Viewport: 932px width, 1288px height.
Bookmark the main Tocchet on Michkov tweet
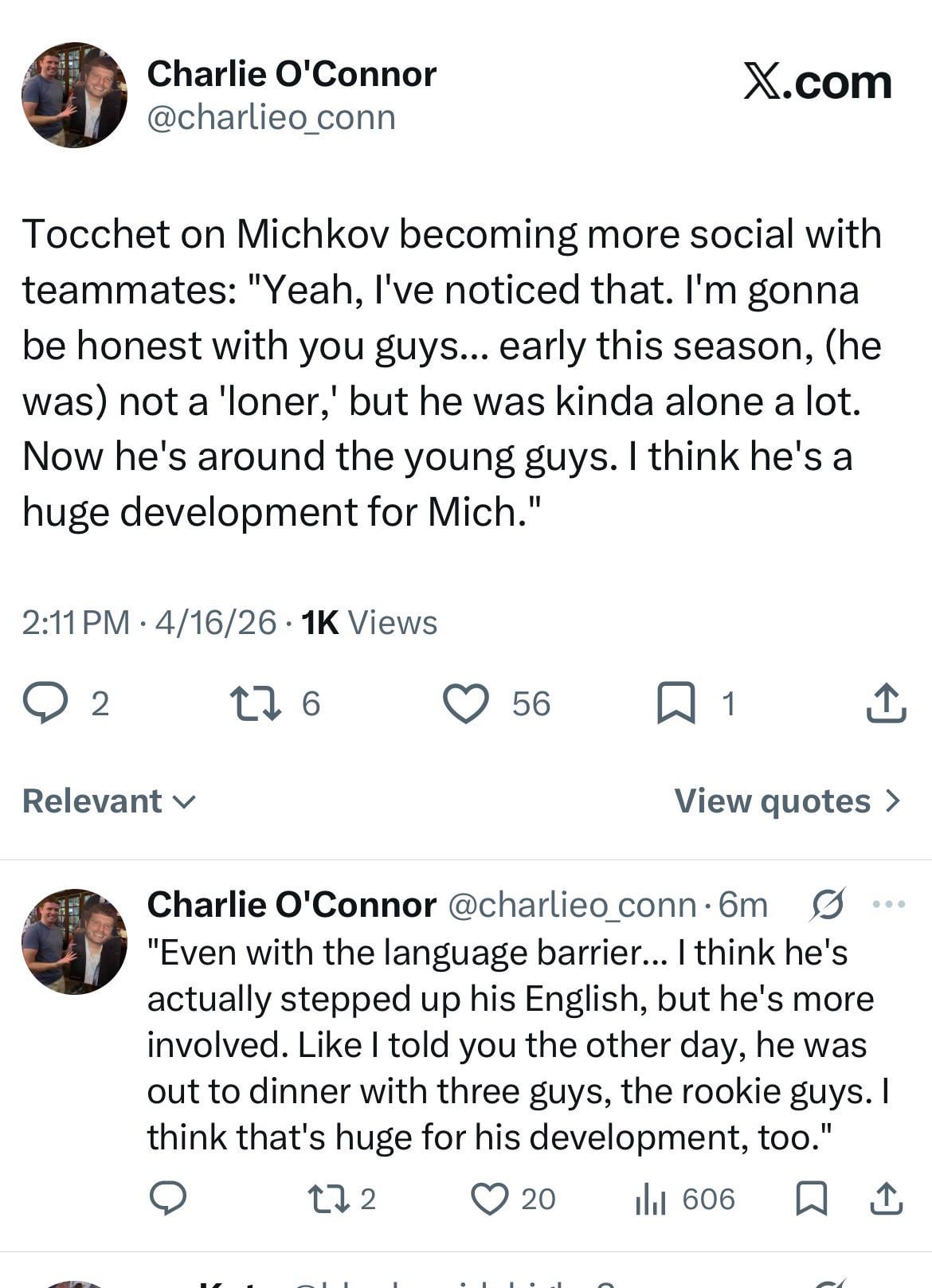[x=676, y=703]
